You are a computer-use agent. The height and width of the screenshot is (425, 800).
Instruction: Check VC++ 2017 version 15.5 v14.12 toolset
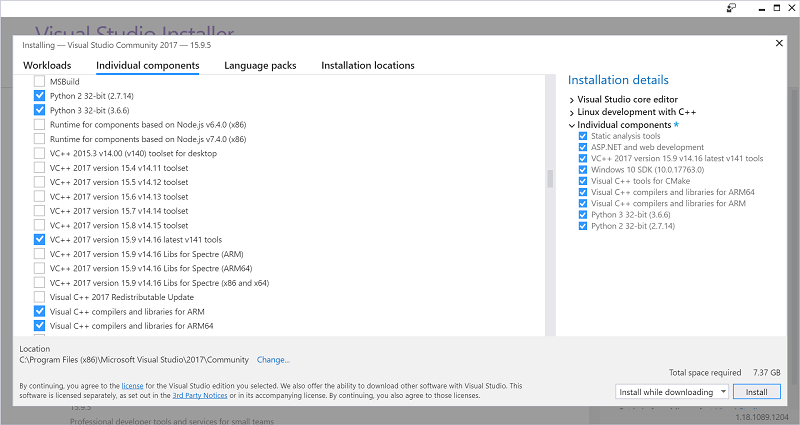coord(39,182)
